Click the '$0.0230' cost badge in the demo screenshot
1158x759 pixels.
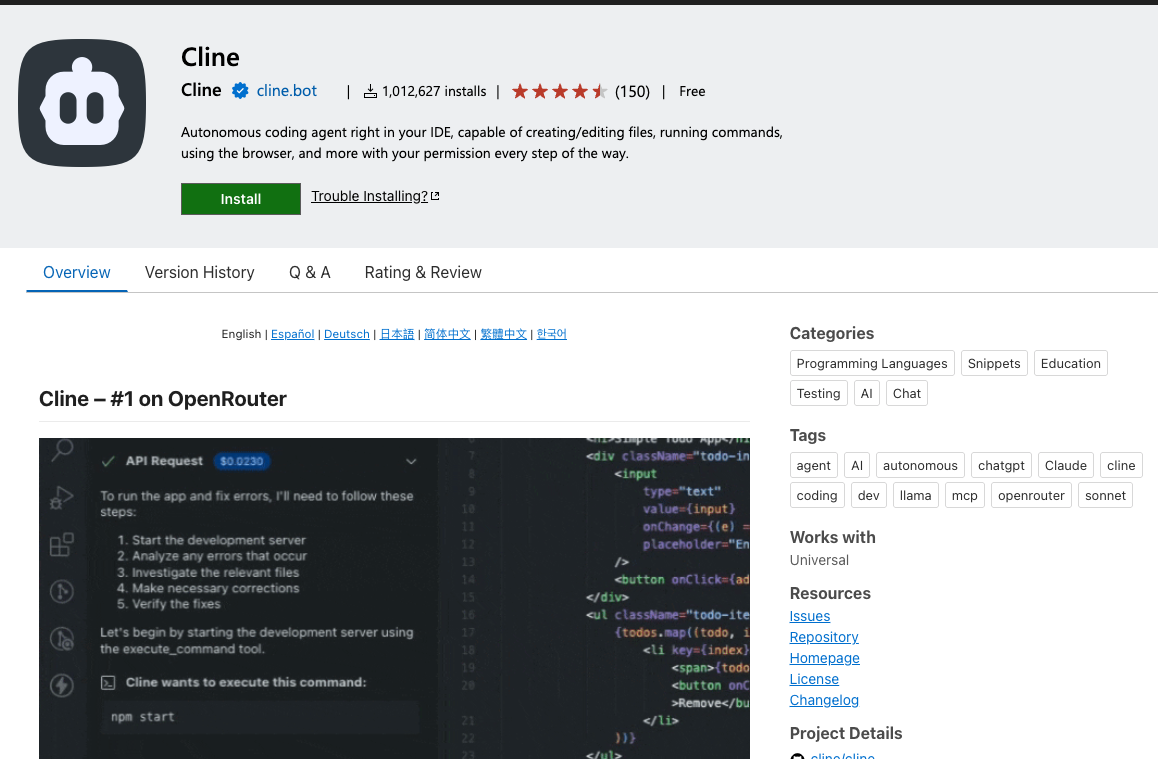coord(241,461)
